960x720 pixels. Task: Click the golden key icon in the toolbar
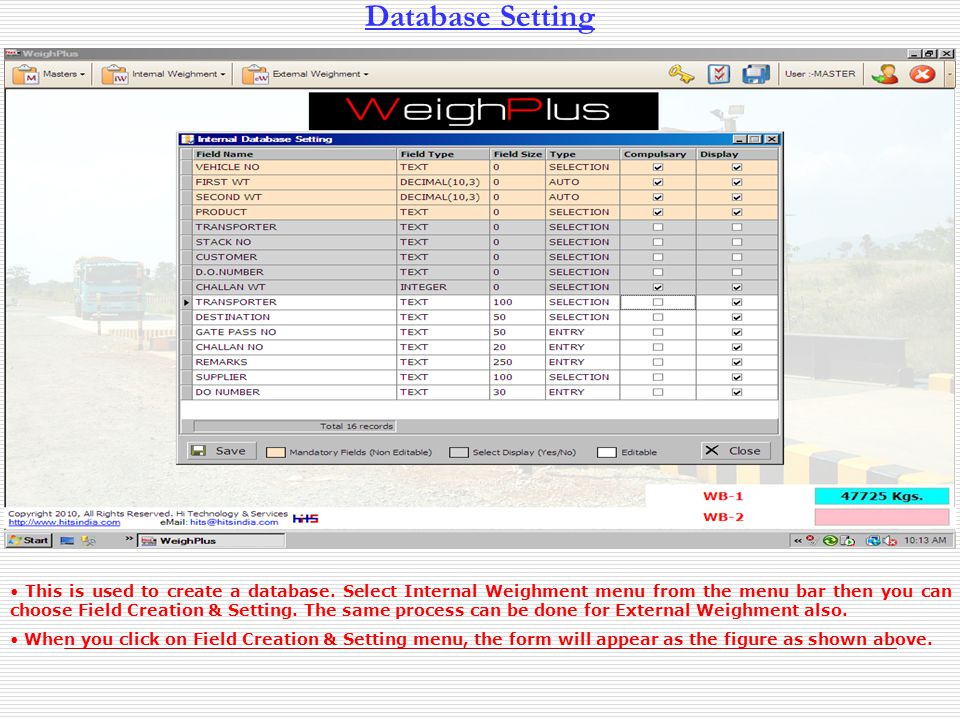click(x=681, y=74)
